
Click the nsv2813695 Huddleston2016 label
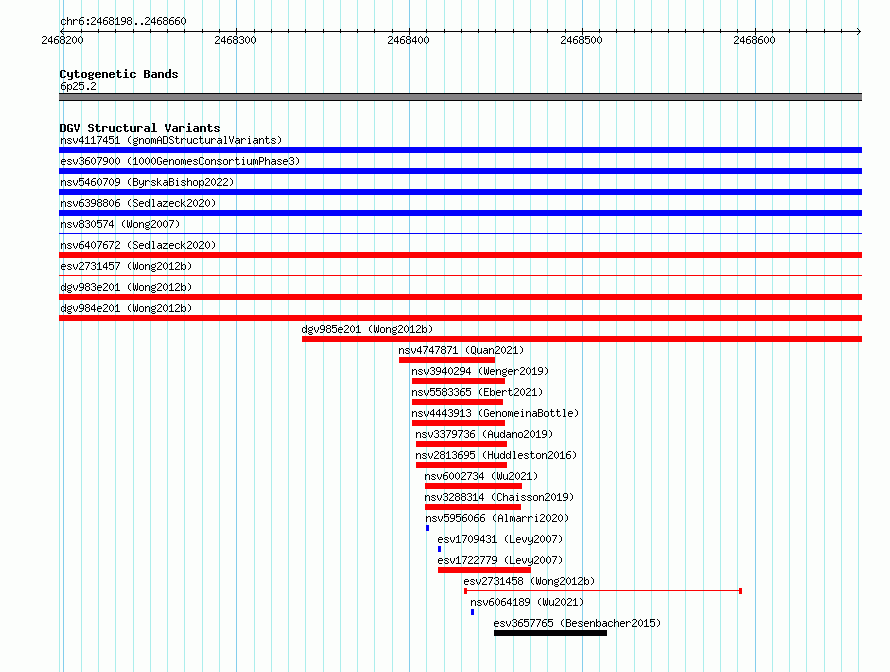pyautogui.click(x=496, y=455)
